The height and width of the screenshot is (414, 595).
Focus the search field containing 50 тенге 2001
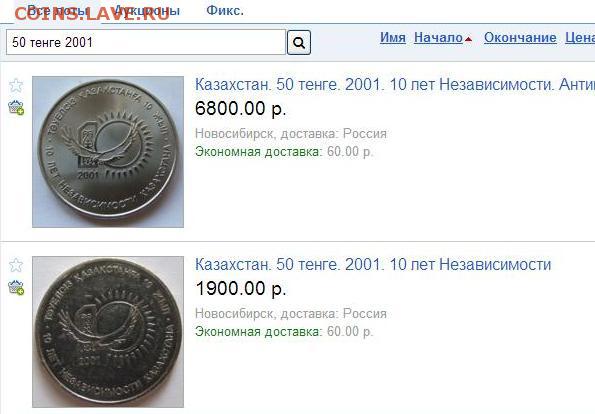(x=146, y=42)
